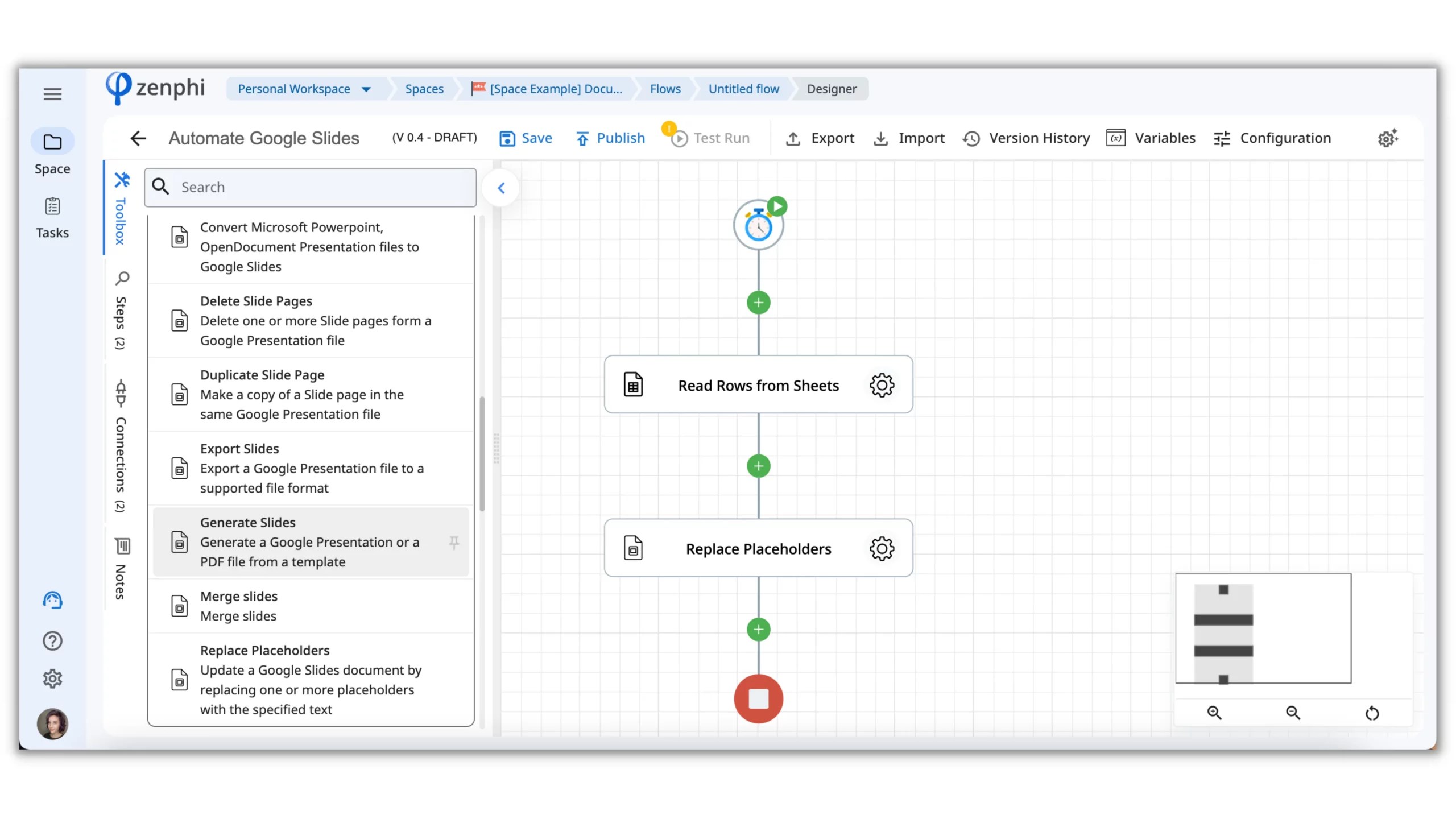
Task: Click the trigger's play button
Action: click(777, 206)
